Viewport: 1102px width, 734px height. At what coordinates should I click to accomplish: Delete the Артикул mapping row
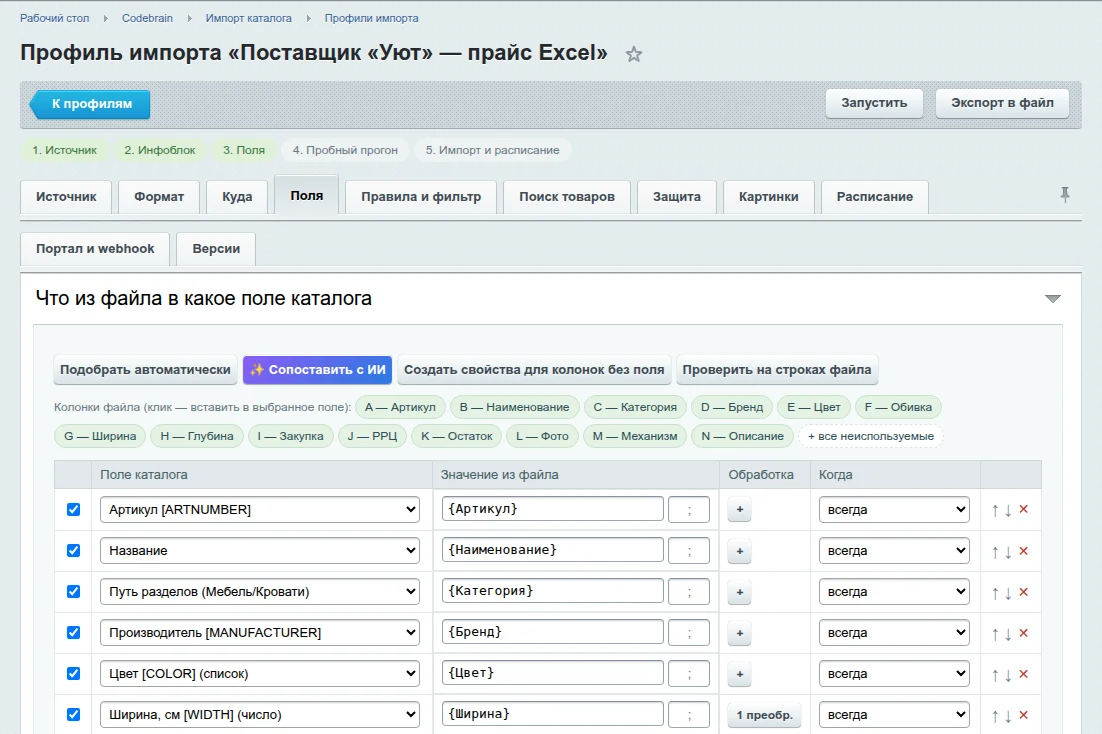[1023, 510]
